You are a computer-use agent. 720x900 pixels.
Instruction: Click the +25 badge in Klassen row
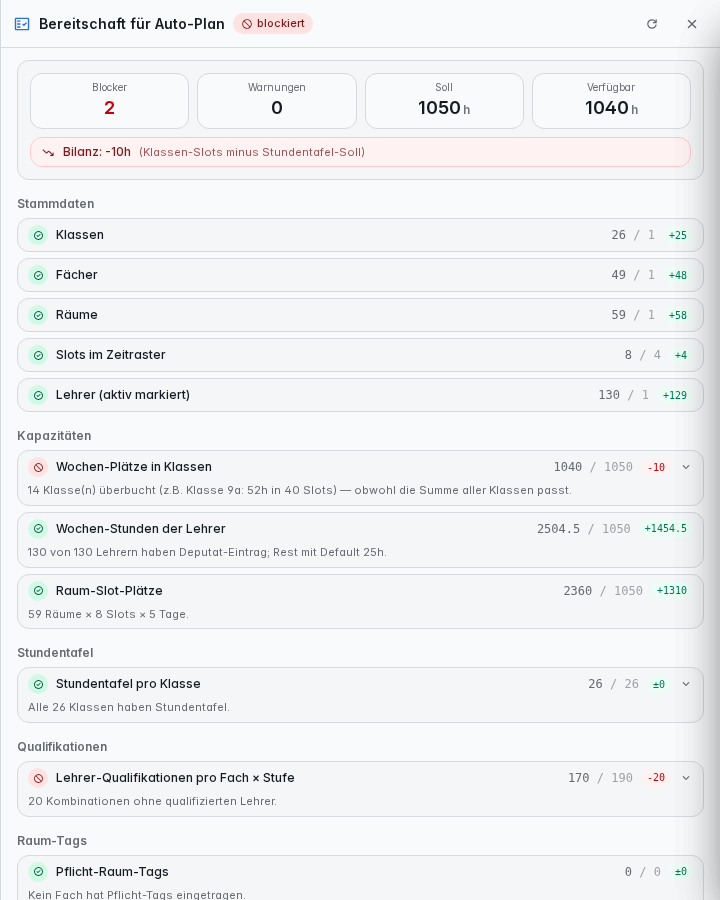[678, 235]
